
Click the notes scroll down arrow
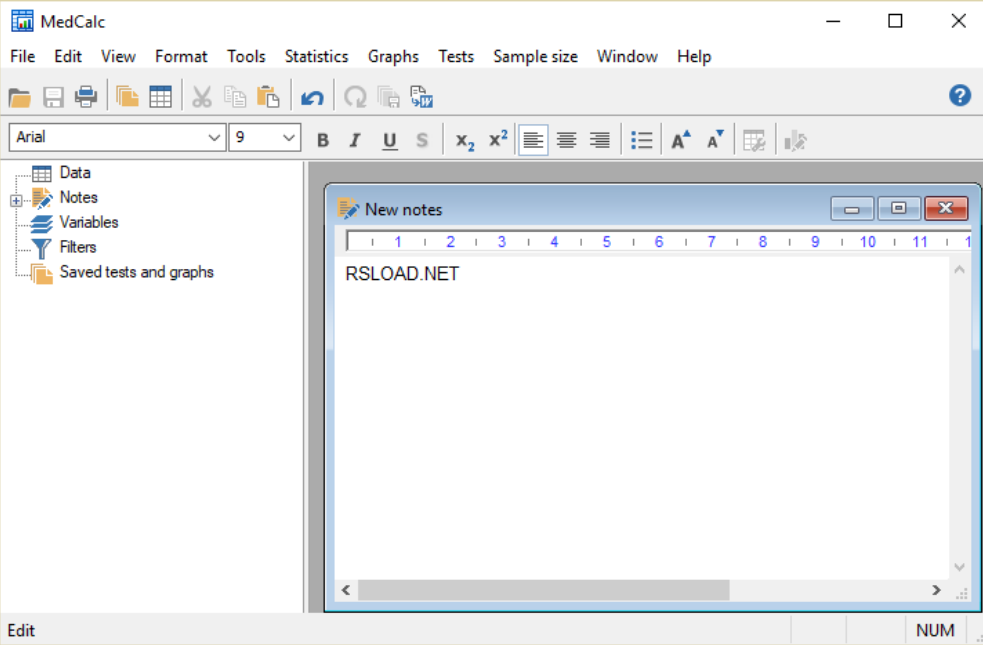(959, 567)
